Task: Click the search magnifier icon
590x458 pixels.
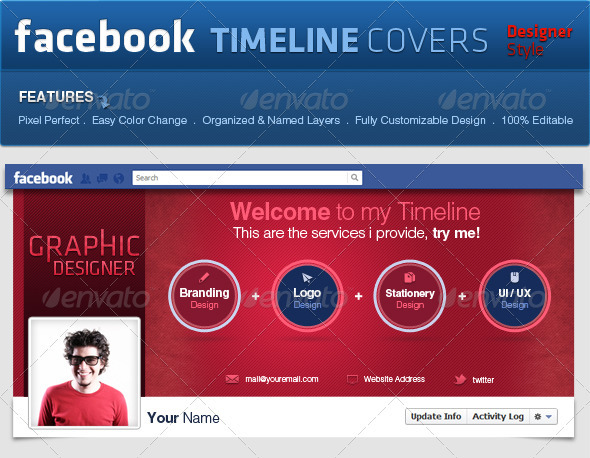Action: 354,178
